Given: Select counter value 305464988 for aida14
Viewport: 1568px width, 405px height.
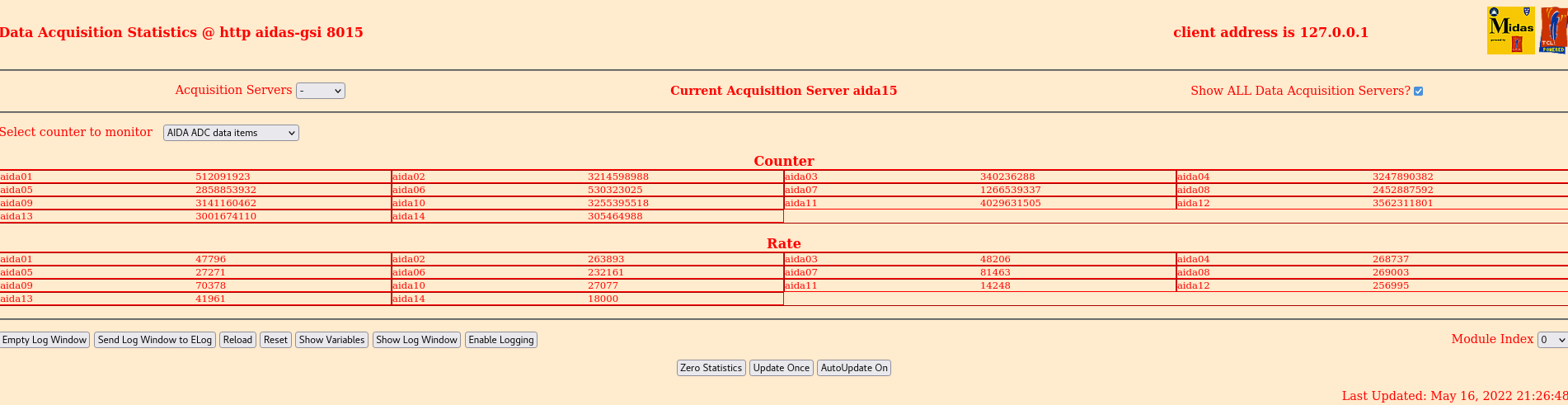Looking at the screenshot, I should point(615,216).
